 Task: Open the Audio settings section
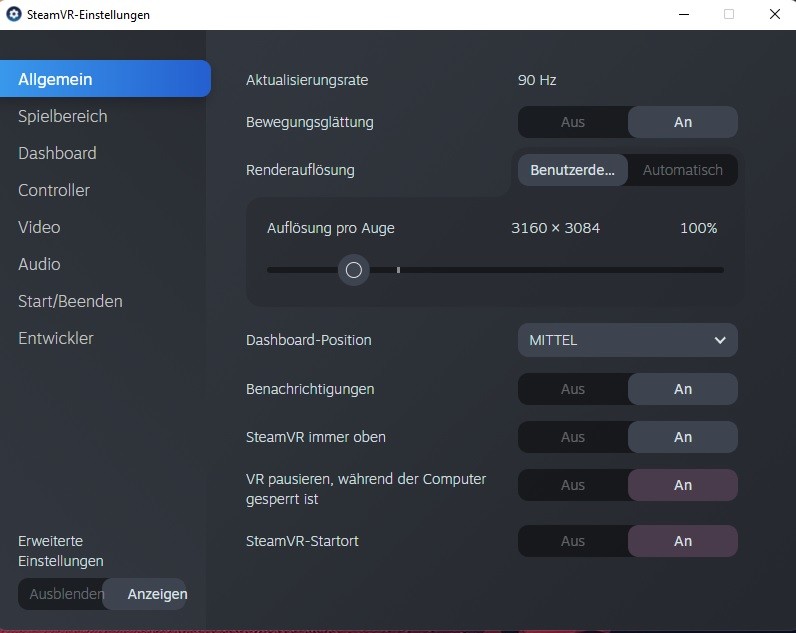coord(39,264)
